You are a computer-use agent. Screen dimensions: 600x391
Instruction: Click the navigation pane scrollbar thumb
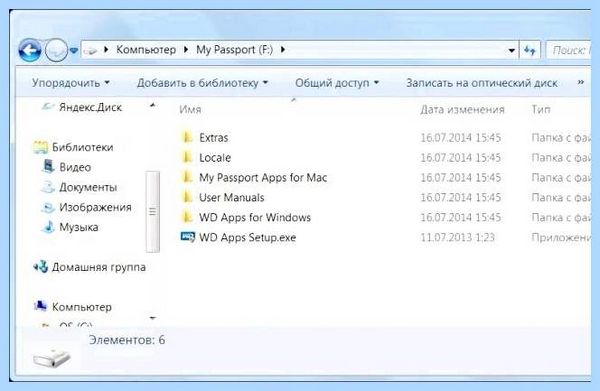point(153,212)
